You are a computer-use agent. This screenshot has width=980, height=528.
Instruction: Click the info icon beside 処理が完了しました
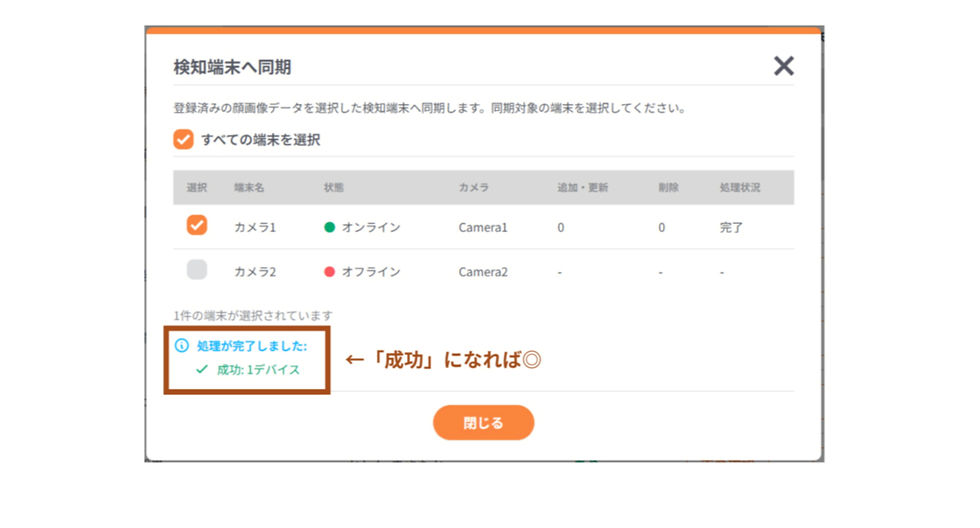(181, 346)
